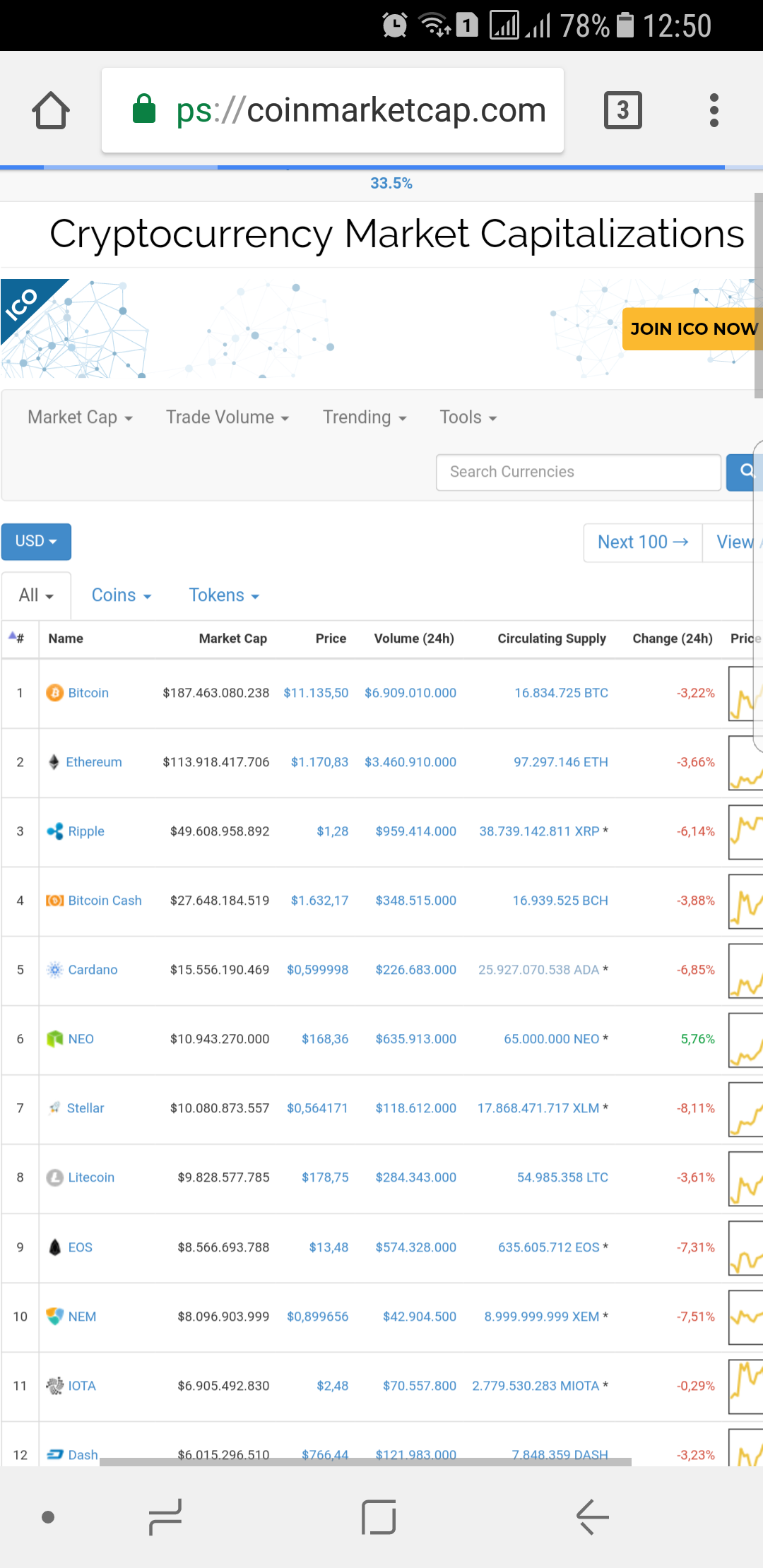Open Bitcoin price graph thumbnail

[746, 694]
